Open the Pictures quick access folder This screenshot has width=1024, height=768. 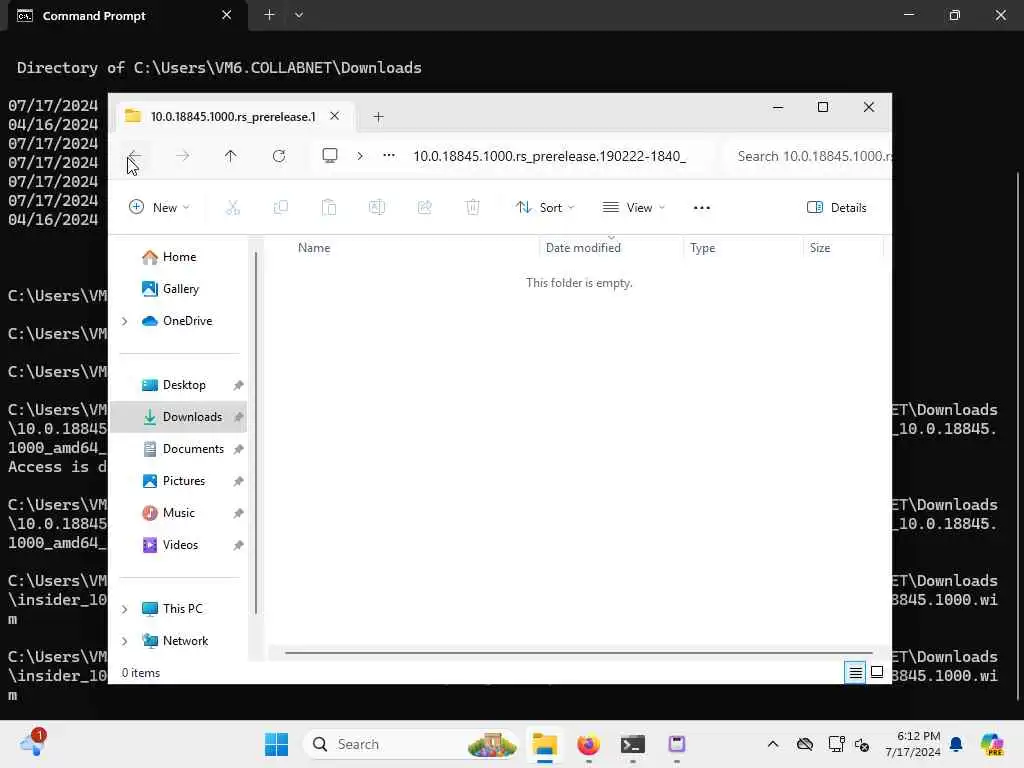point(174,481)
